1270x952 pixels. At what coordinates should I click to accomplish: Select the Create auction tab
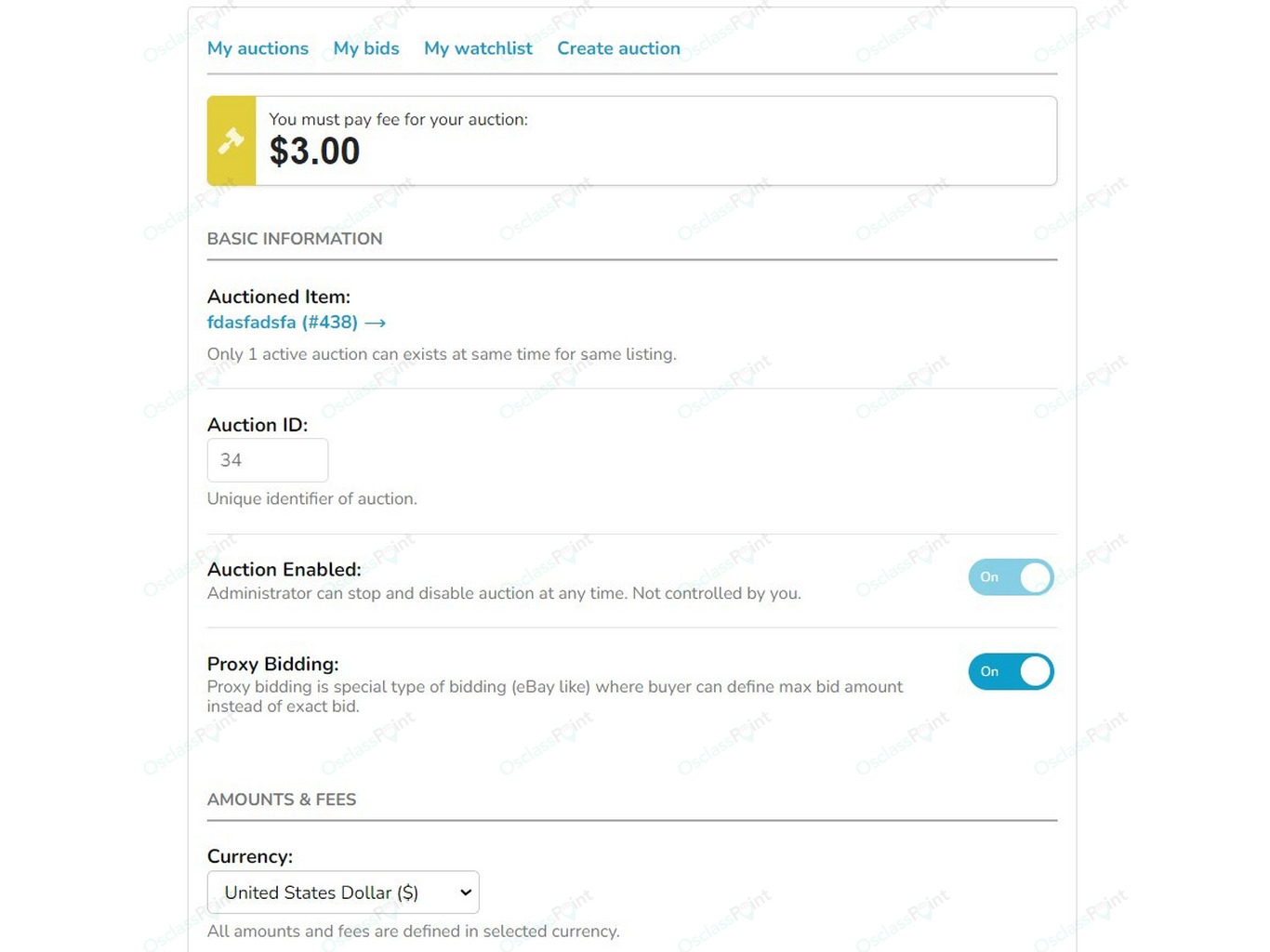618,48
